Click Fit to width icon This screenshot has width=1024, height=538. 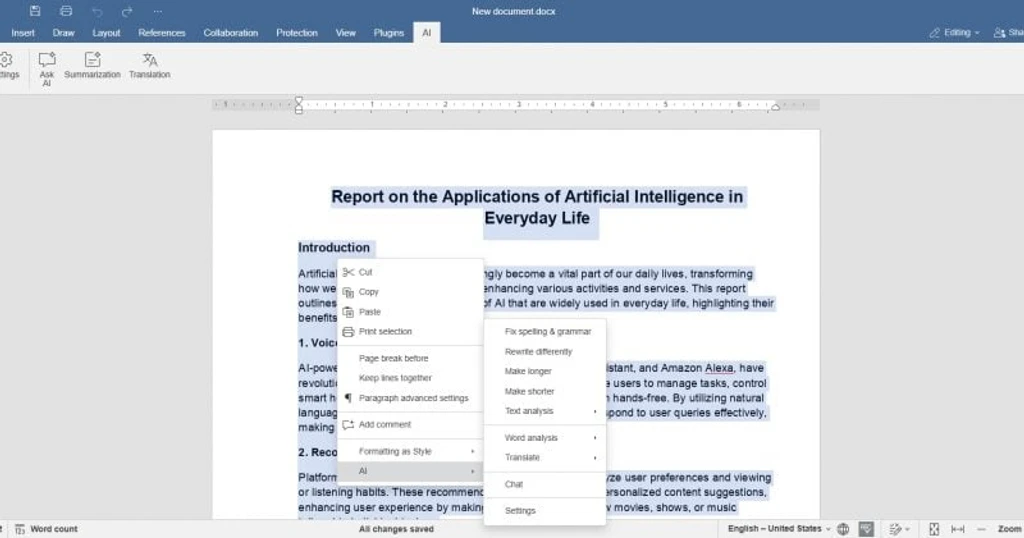click(x=958, y=529)
